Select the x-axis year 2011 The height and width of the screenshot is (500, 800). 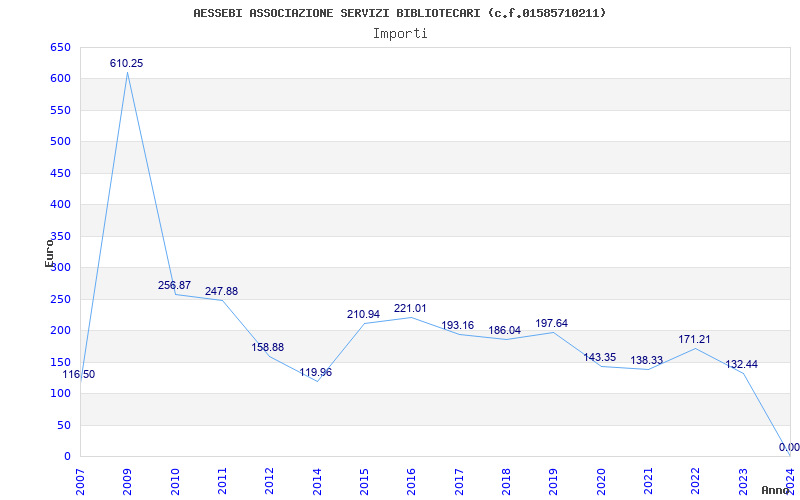pyautogui.click(x=222, y=482)
